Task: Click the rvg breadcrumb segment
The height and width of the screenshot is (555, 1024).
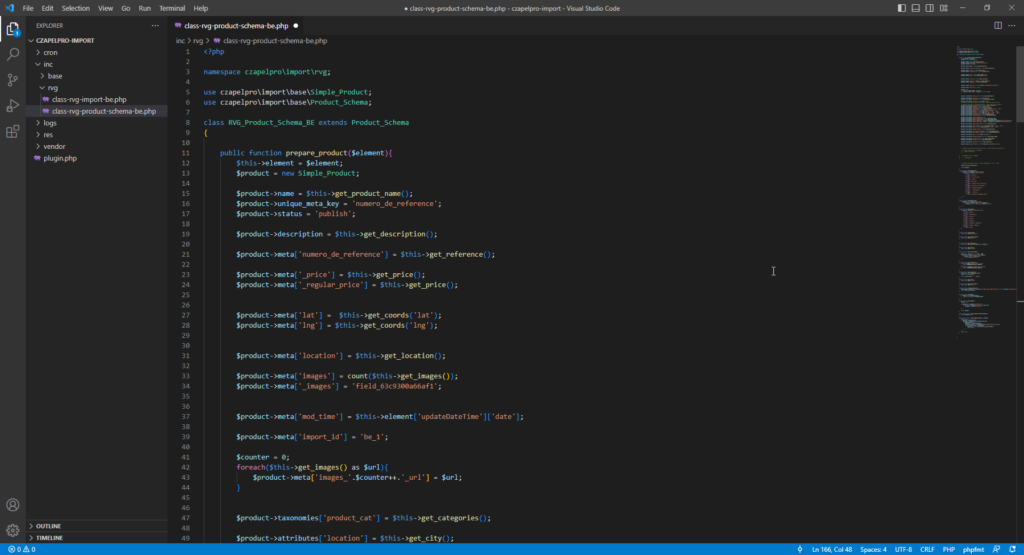Action: pyautogui.click(x=198, y=40)
